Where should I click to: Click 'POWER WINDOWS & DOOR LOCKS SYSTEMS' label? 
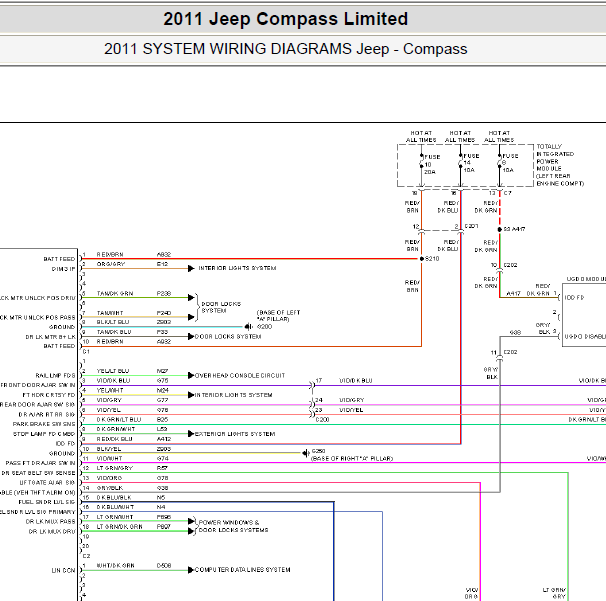(233, 526)
